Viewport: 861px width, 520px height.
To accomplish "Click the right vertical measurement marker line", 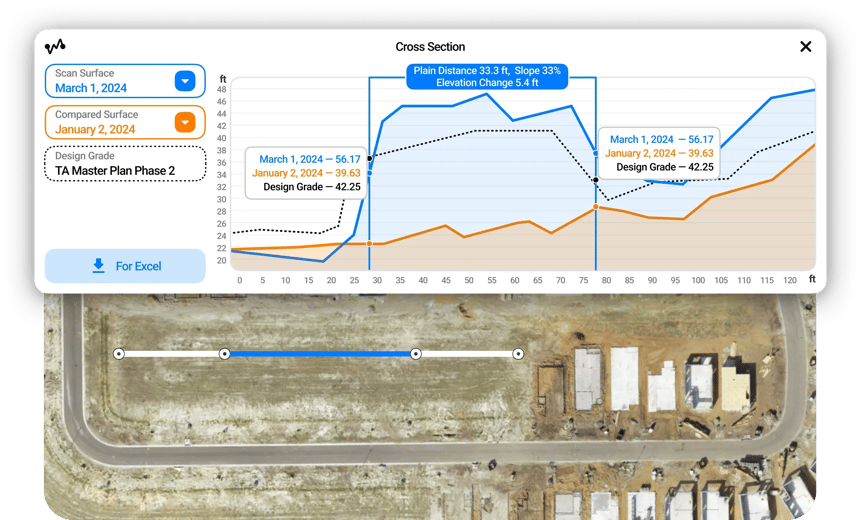I will 596,174.
